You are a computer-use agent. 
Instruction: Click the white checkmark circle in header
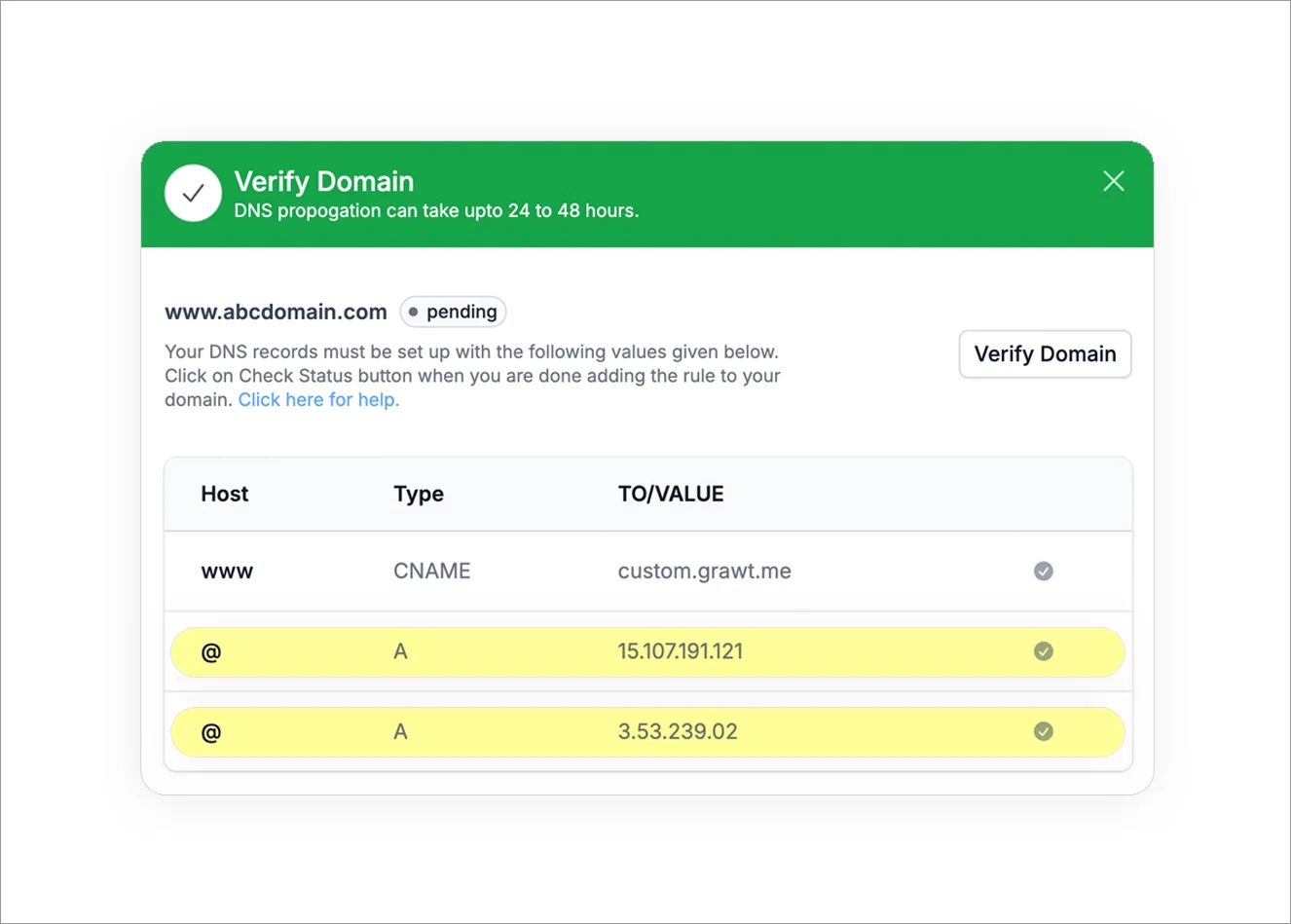click(x=193, y=193)
